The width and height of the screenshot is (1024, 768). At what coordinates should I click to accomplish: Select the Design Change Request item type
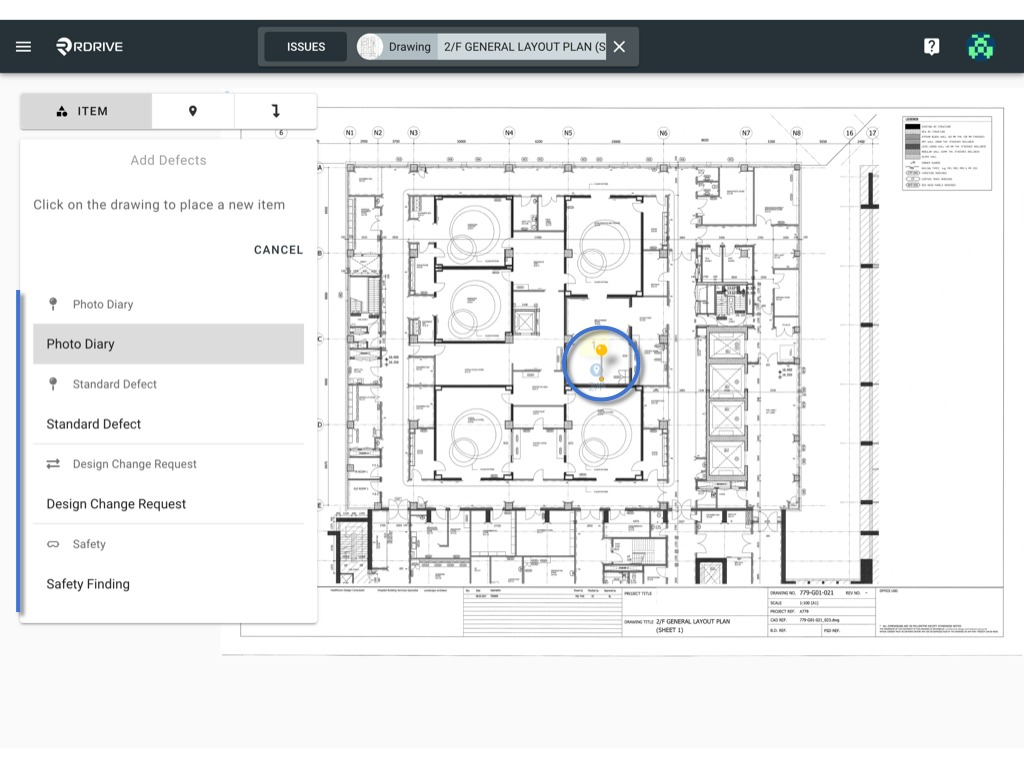click(168, 504)
